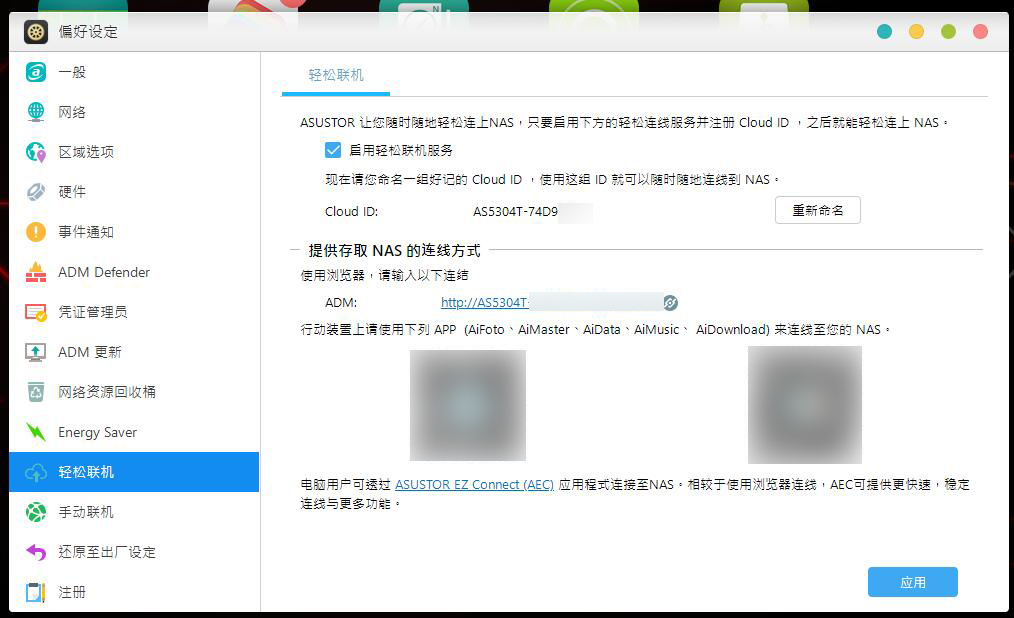
Task: Click the 手动联机 icon
Action: tap(36, 512)
